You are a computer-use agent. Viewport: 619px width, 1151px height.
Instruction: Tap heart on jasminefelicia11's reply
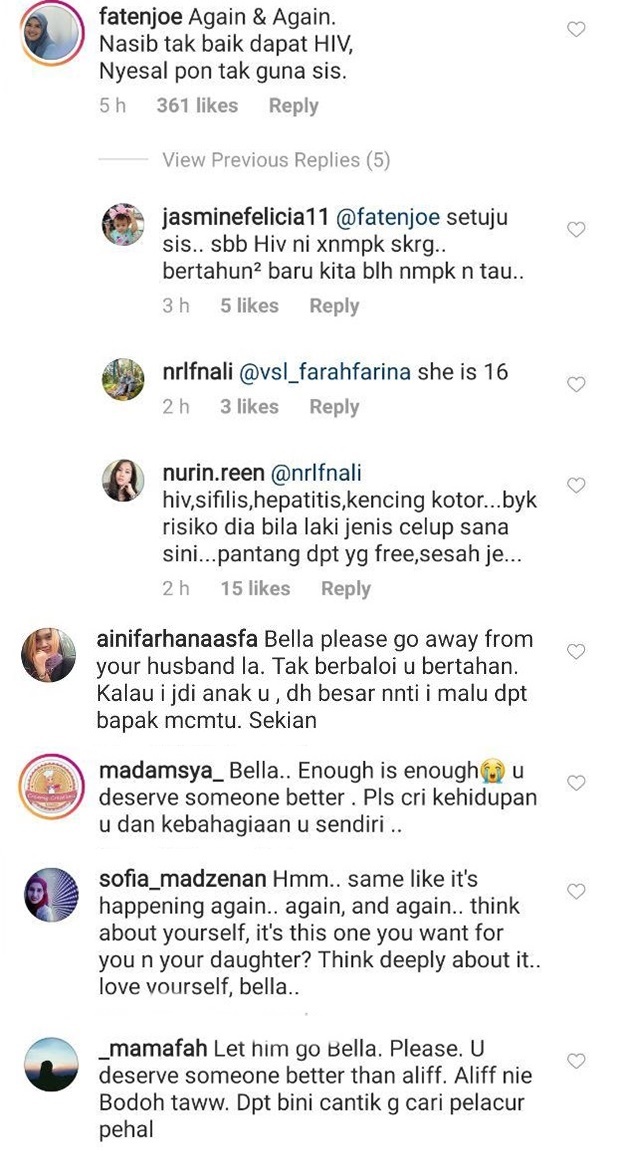pyautogui.click(x=576, y=230)
